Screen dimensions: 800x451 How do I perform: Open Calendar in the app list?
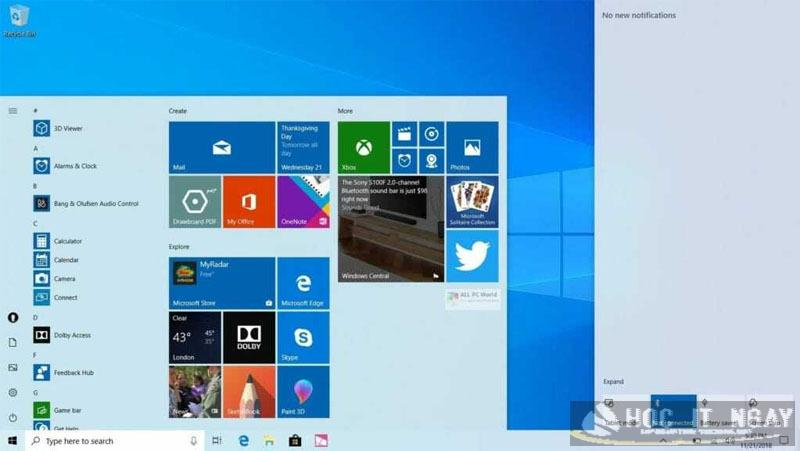(56, 260)
